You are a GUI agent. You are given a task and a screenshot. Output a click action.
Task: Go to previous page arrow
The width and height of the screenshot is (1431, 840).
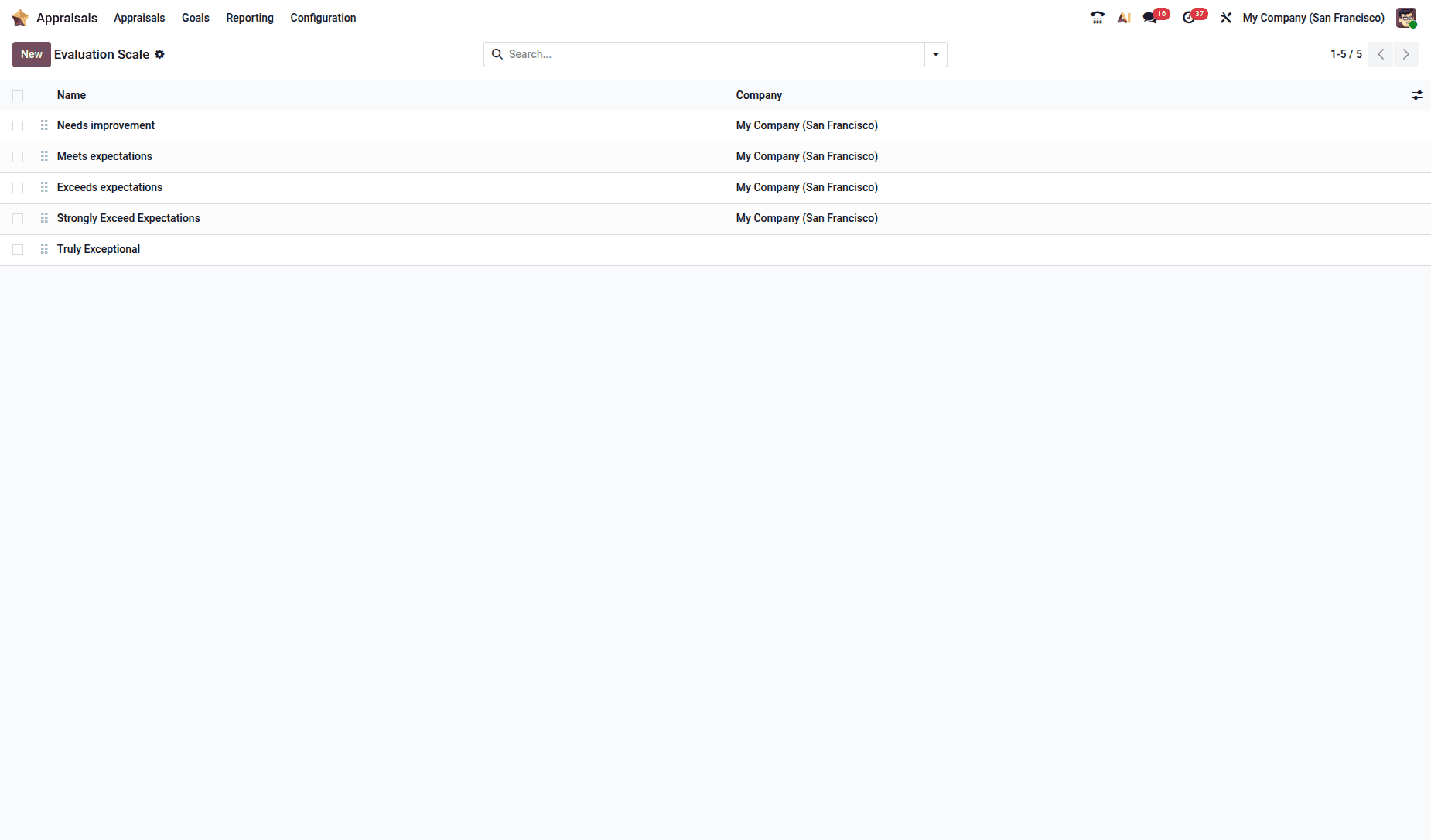click(x=1381, y=54)
